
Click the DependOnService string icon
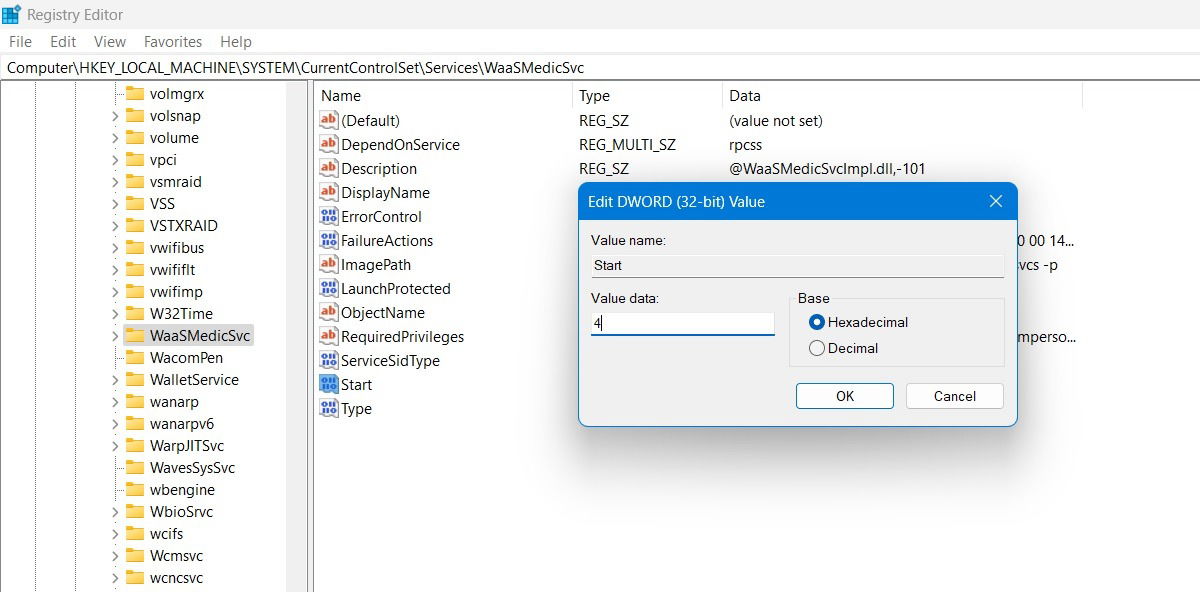click(x=329, y=144)
